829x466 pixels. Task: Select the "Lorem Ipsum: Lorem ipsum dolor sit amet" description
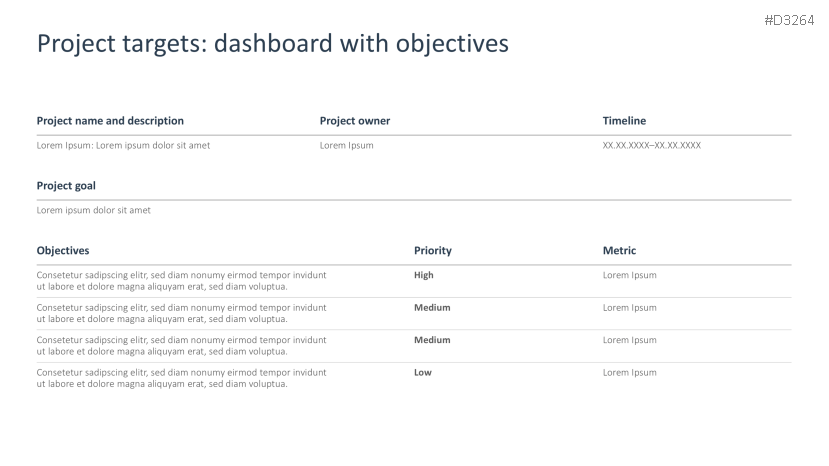click(123, 145)
